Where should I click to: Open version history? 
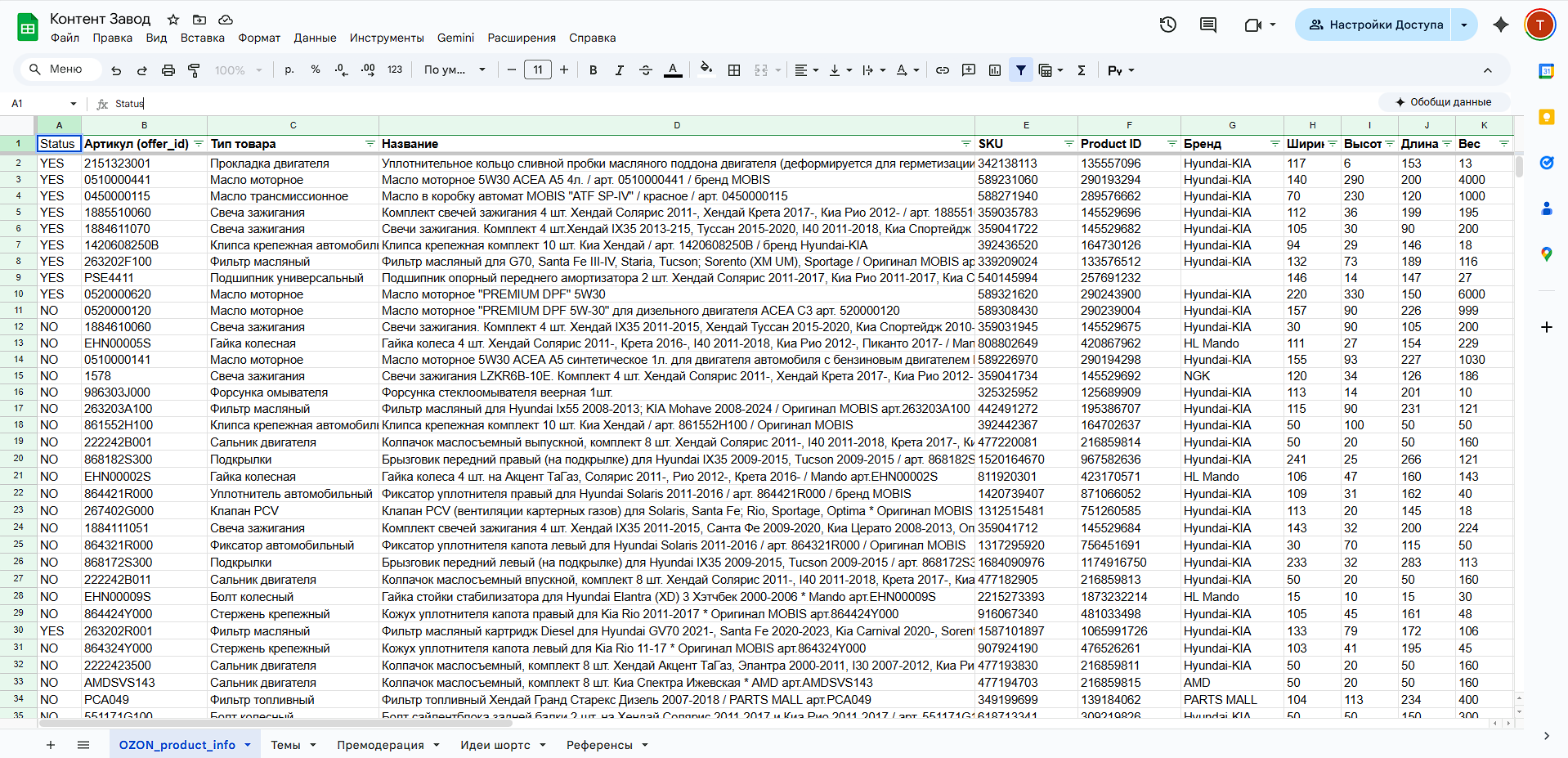click(x=1168, y=25)
